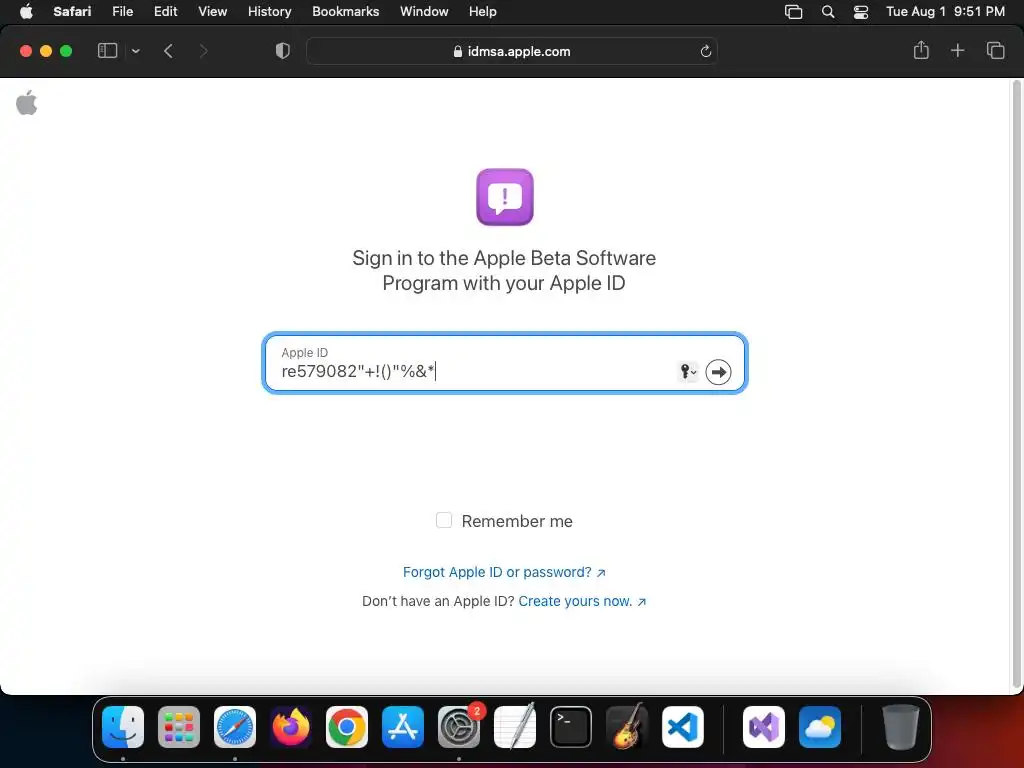The width and height of the screenshot is (1024, 768).
Task: Open the View menu
Action: coord(212,12)
